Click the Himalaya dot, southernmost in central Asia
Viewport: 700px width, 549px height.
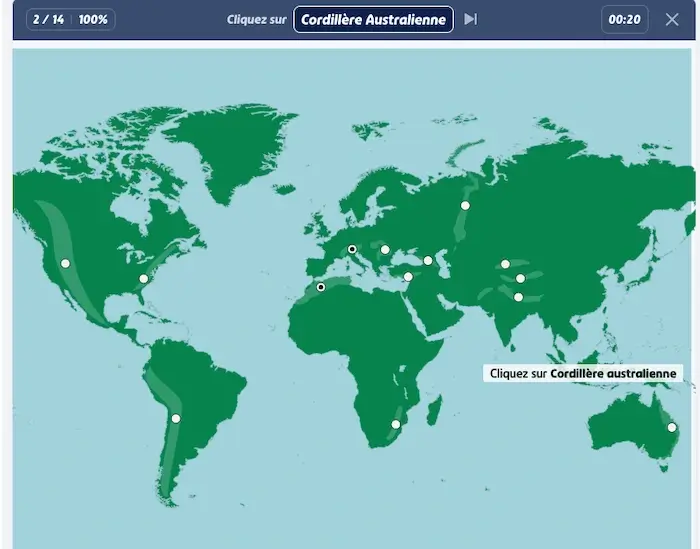point(518,297)
